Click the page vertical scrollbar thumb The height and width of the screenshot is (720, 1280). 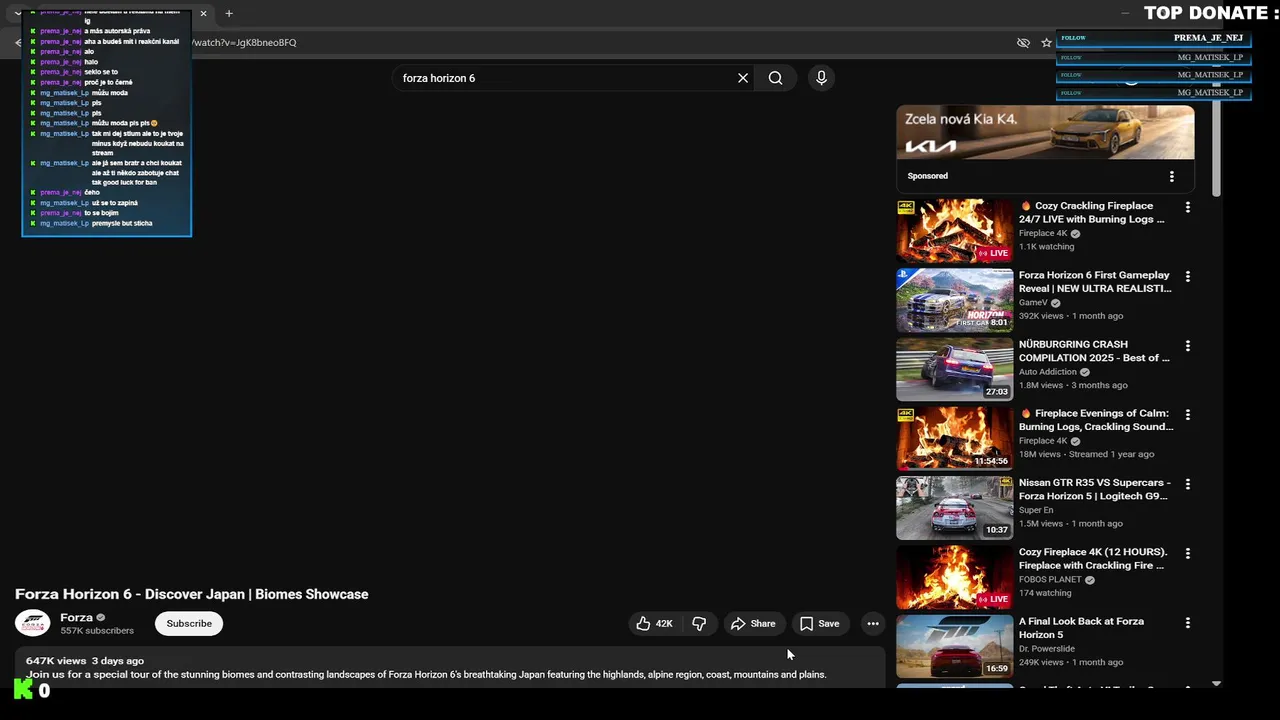(x=1216, y=150)
